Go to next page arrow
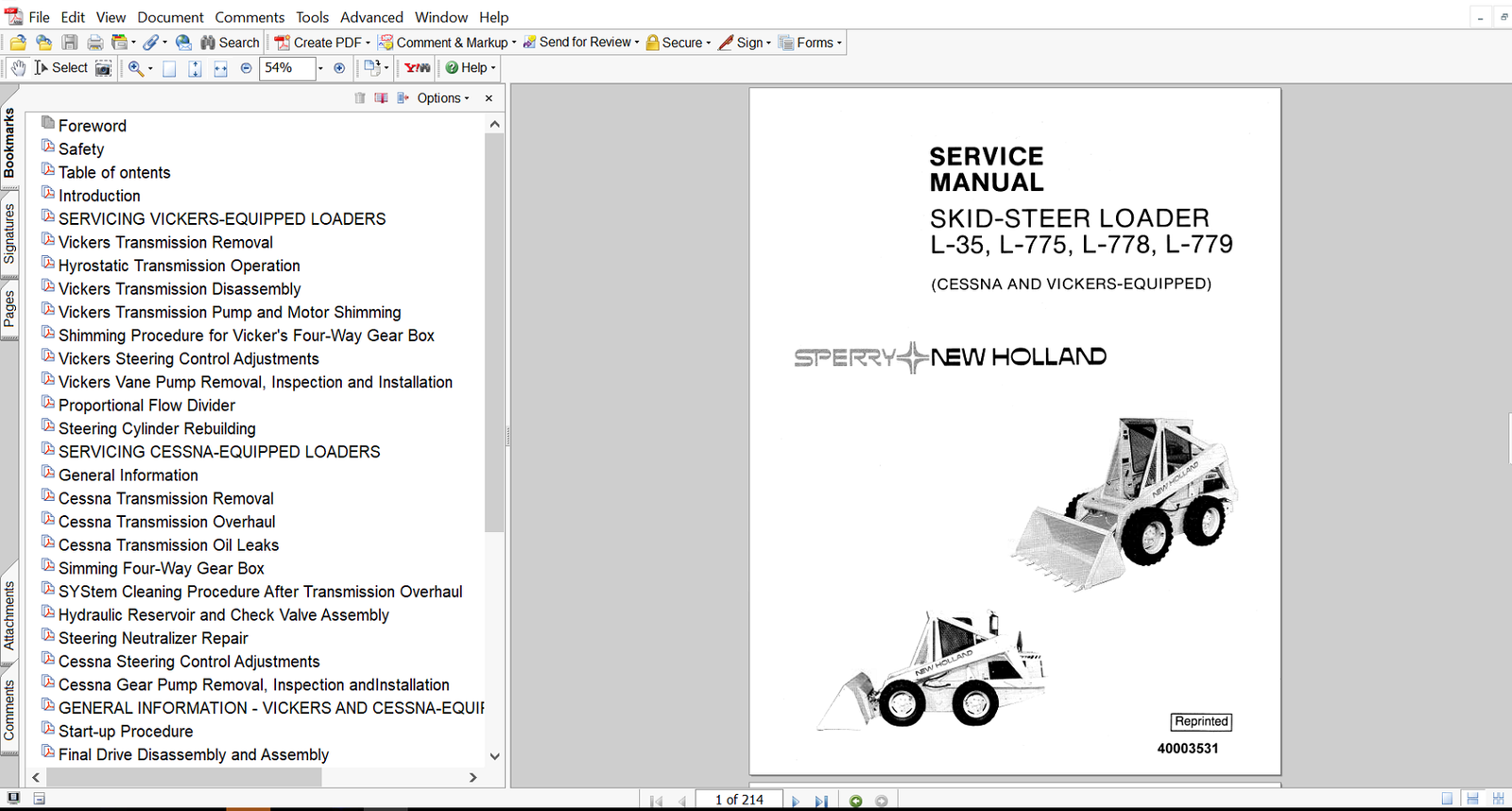 tap(796, 801)
